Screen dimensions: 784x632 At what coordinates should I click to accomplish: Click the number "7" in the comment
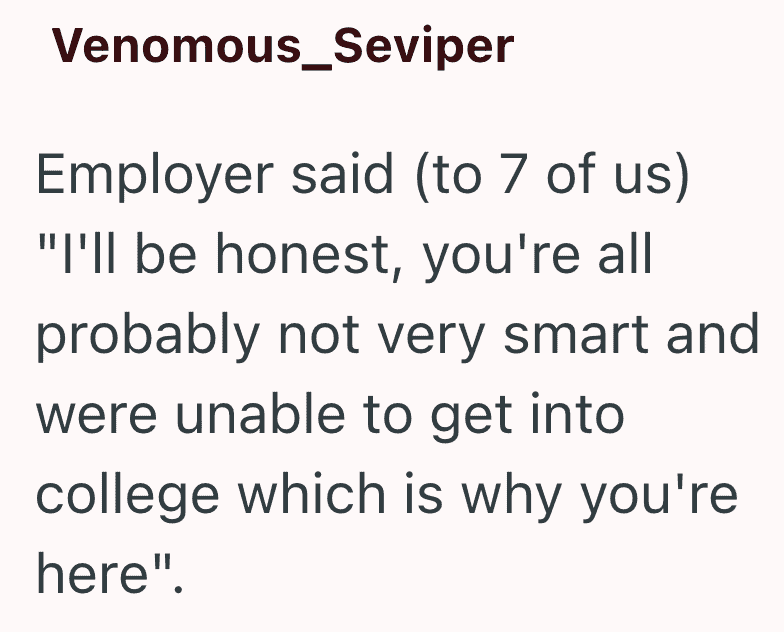tap(512, 175)
